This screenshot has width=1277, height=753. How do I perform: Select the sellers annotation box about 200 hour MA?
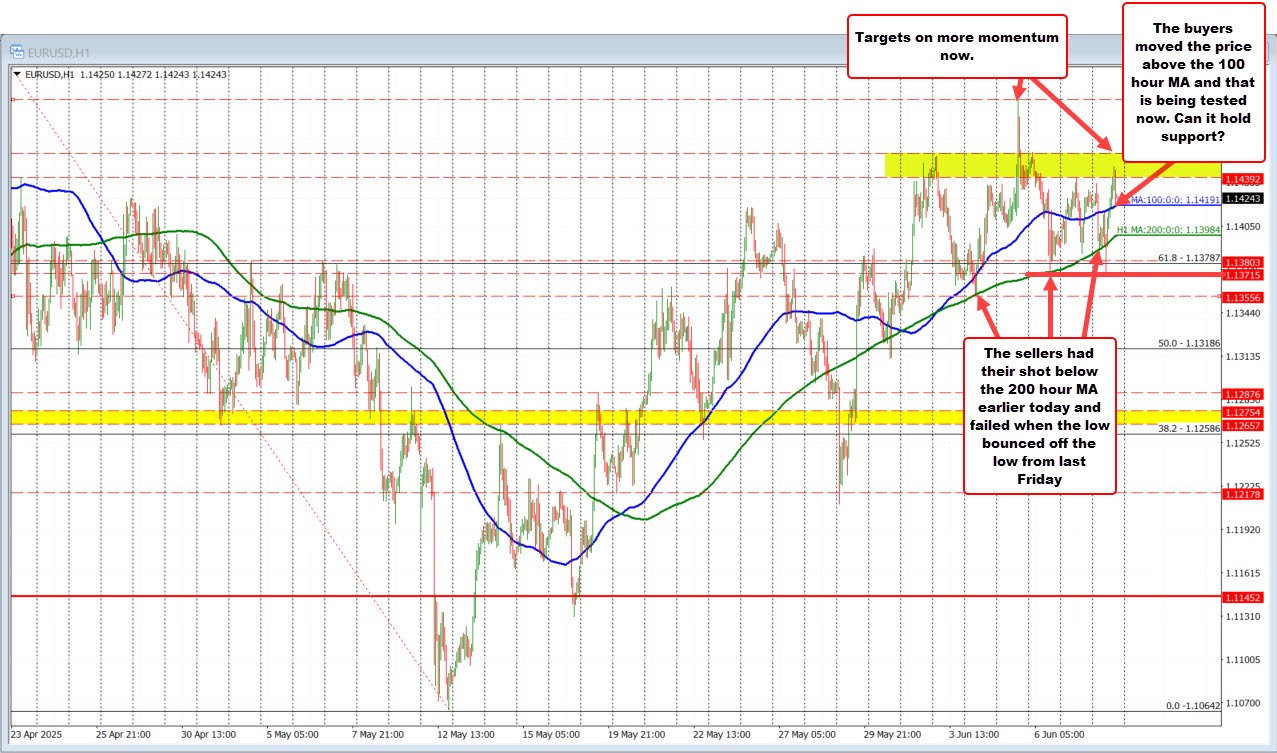(1040, 414)
